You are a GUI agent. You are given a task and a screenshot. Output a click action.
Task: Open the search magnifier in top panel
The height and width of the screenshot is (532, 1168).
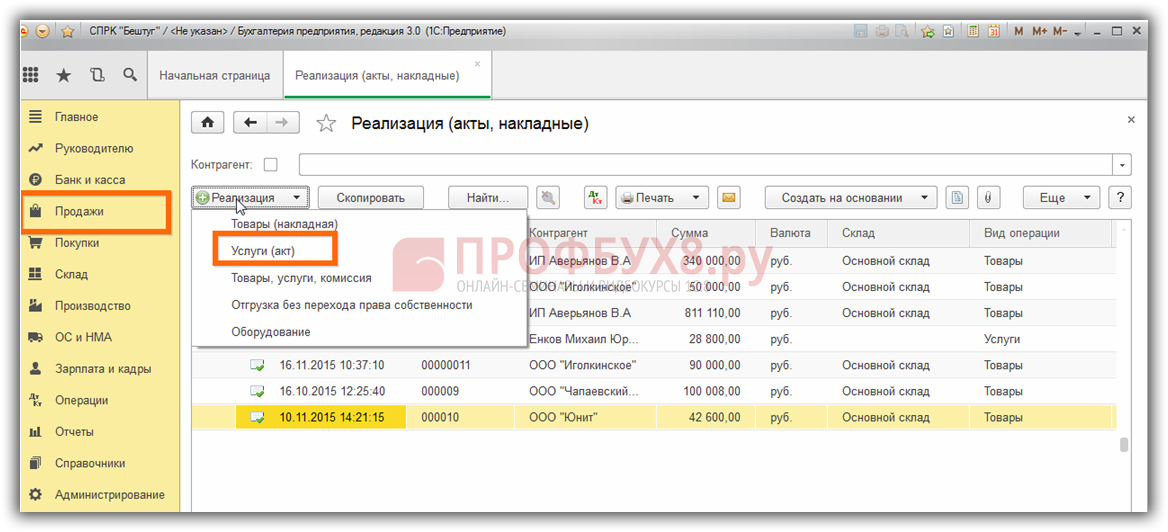129,75
